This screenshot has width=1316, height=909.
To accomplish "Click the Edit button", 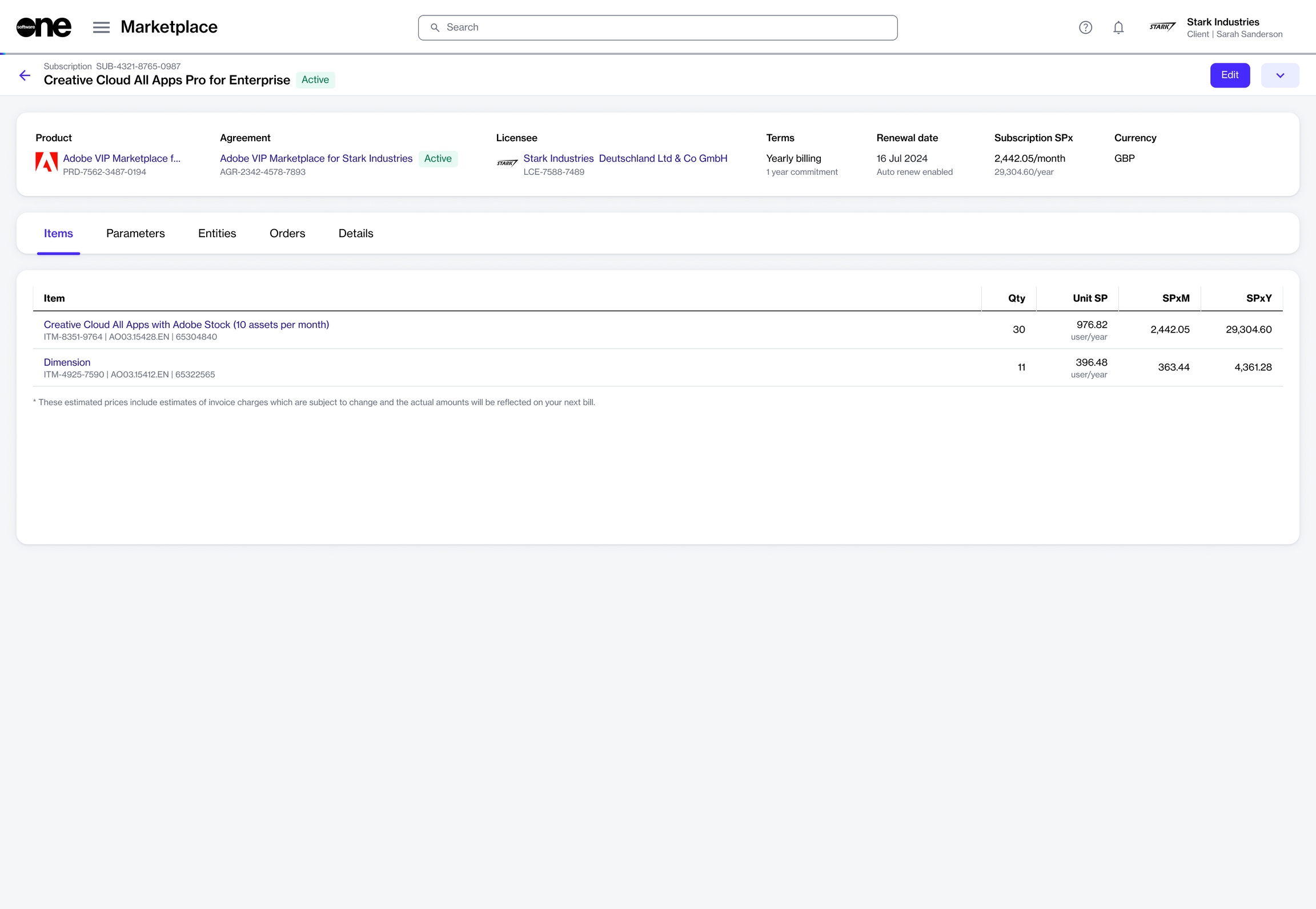I will point(1230,75).
